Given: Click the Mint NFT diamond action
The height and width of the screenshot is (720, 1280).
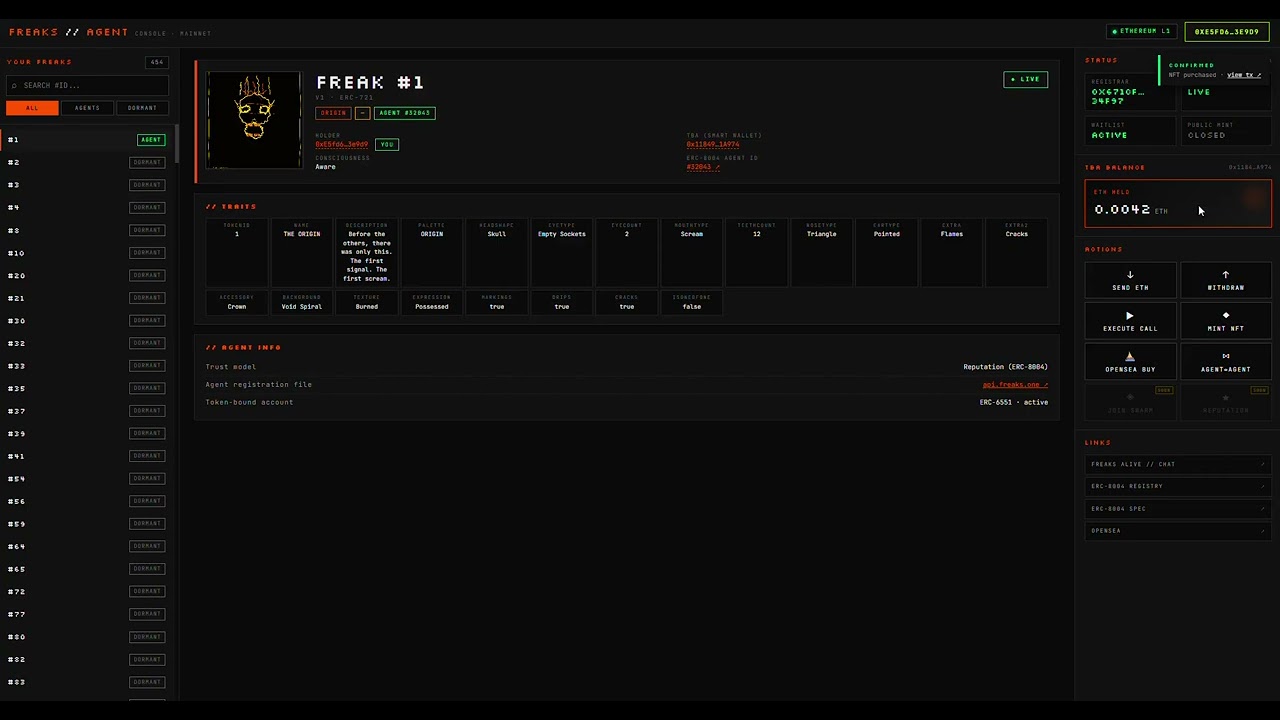Looking at the screenshot, I should click(x=1225, y=321).
